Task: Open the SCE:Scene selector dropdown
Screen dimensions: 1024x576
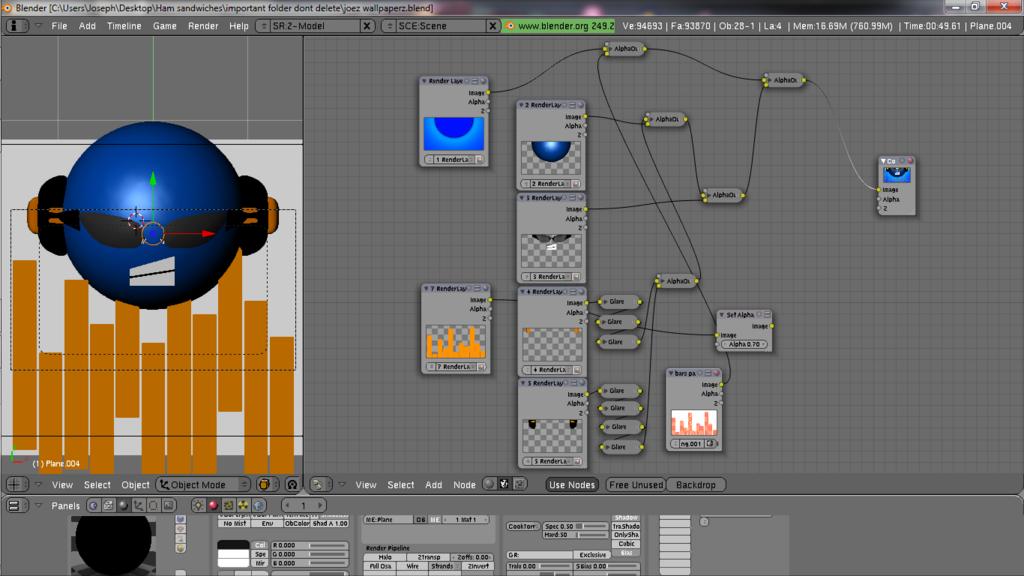Action: click(x=389, y=26)
